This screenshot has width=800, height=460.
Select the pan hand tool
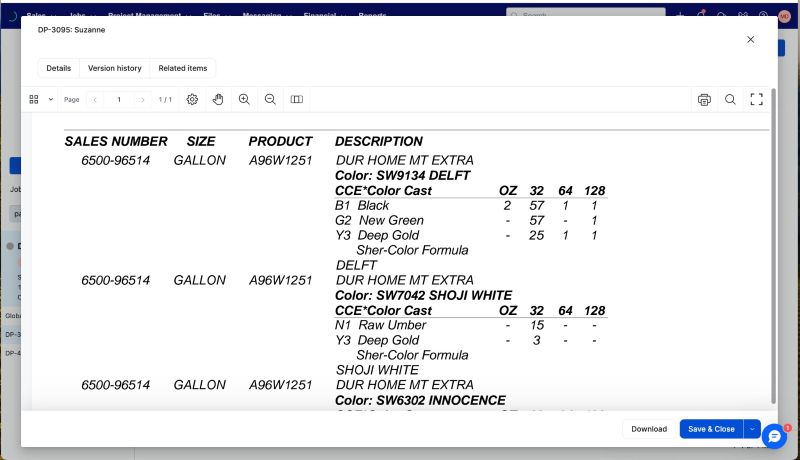click(x=218, y=99)
